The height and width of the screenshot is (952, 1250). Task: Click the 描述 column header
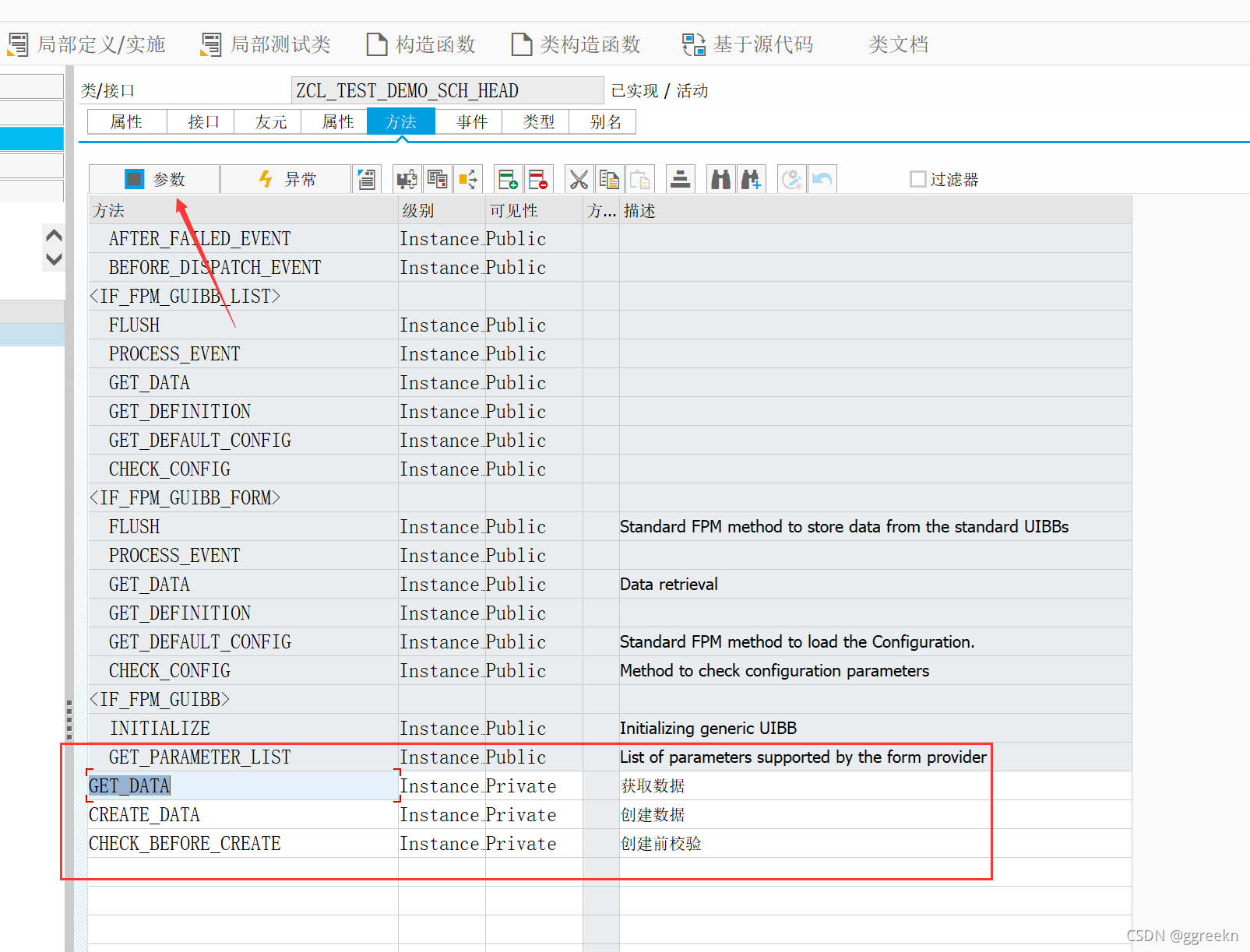pyautogui.click(x=875, y=210)
